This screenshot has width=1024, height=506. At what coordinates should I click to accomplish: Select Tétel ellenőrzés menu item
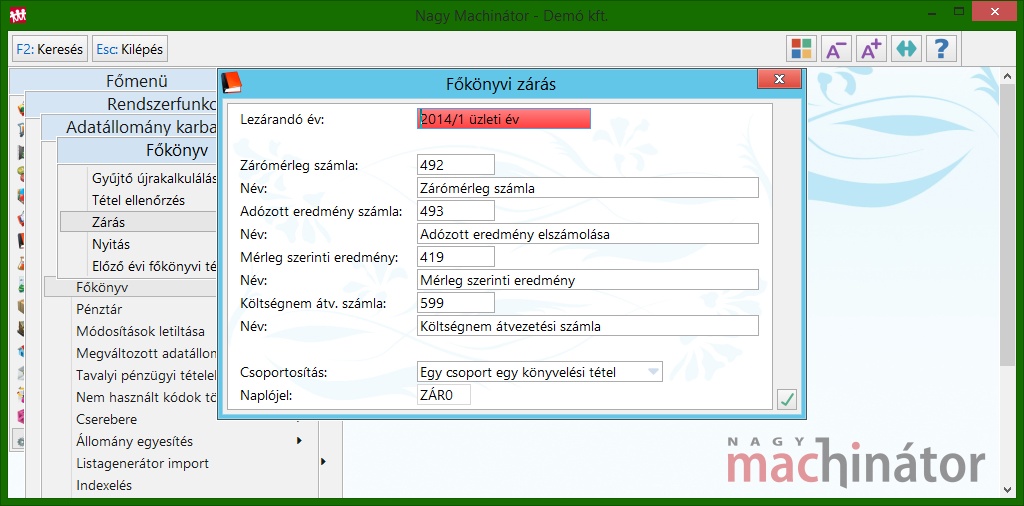click(x=138, y=200)
